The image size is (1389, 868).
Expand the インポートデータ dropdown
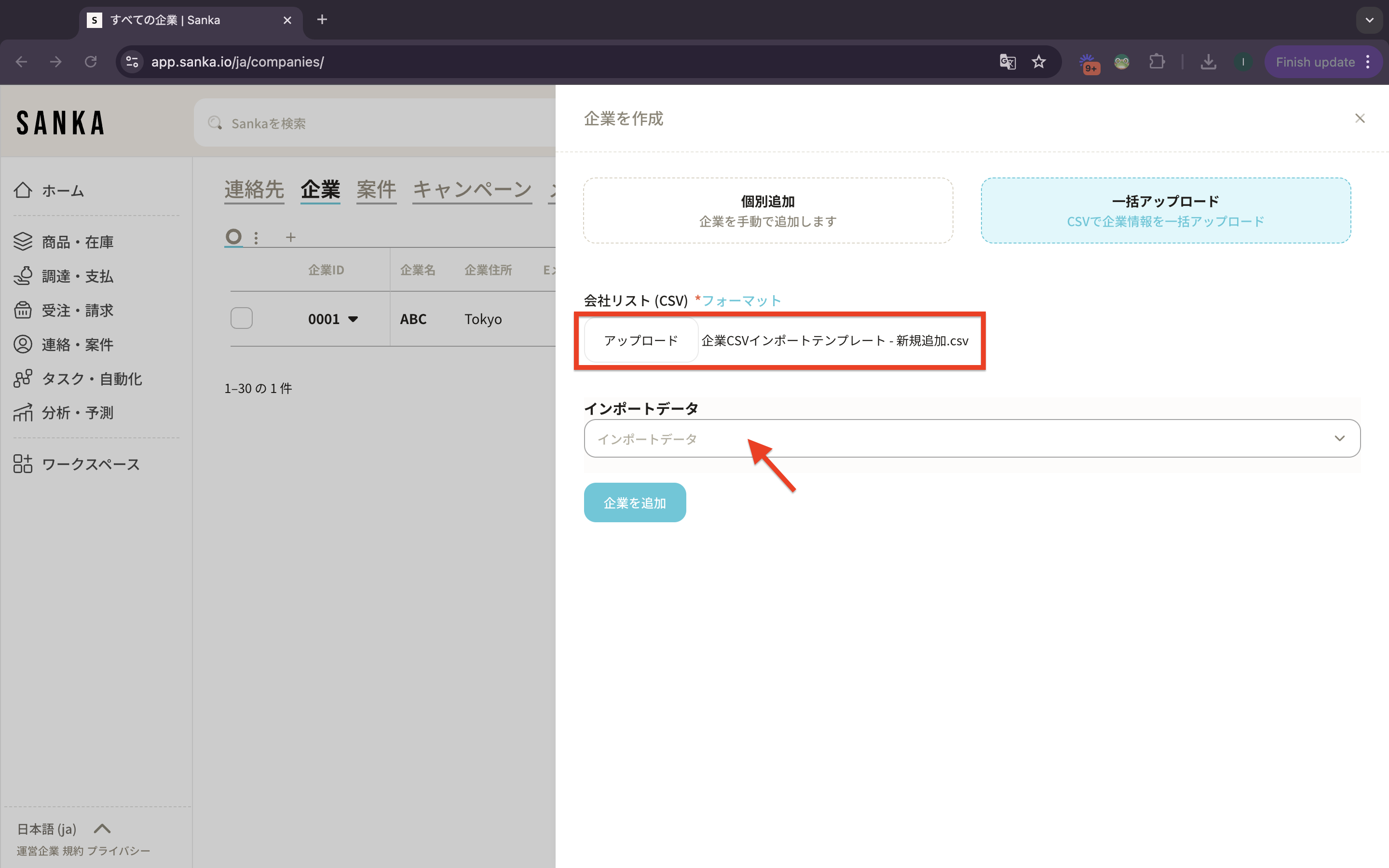[972, 439]
